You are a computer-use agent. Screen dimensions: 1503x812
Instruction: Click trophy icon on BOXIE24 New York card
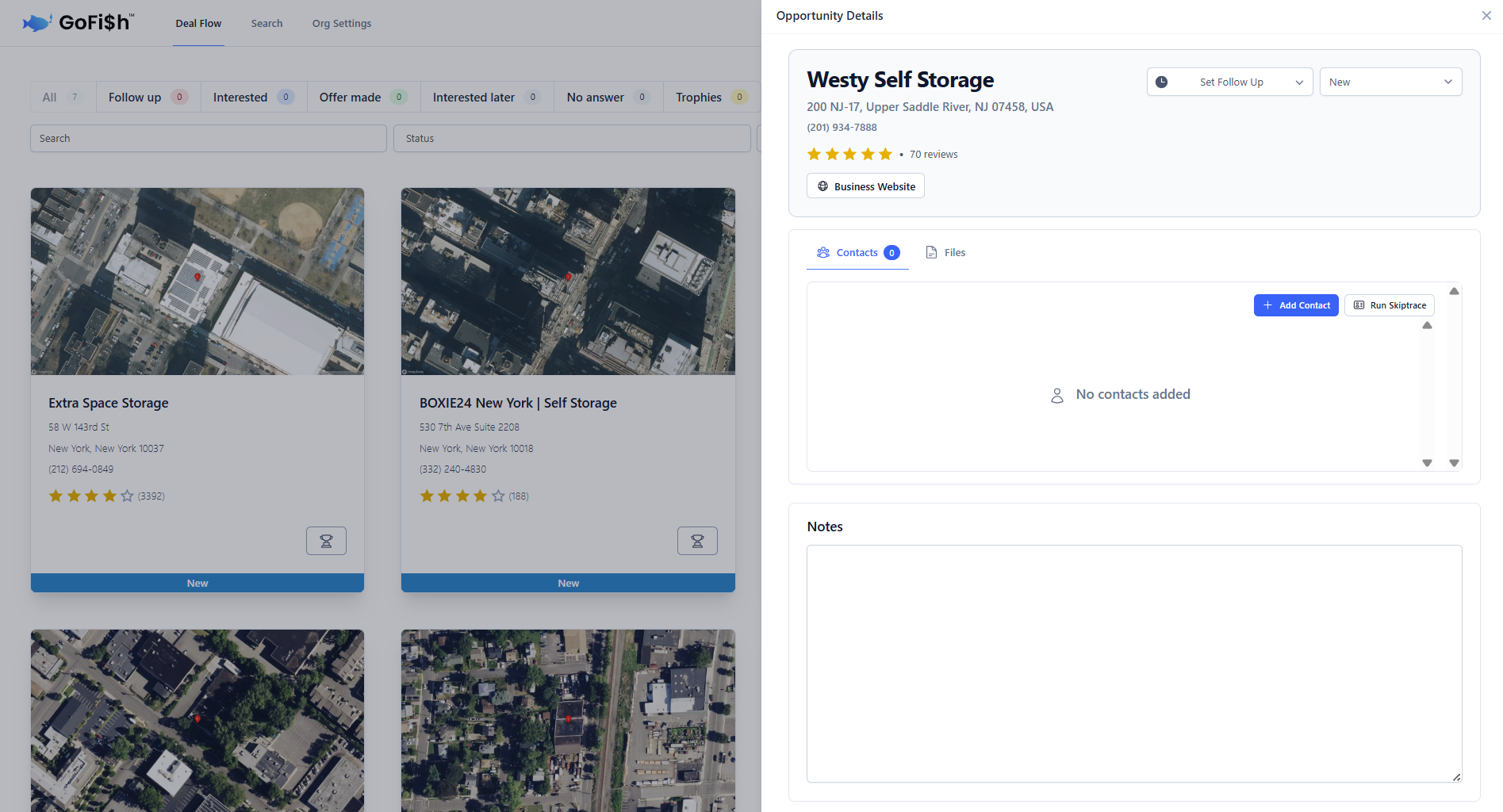coord(697,541)
